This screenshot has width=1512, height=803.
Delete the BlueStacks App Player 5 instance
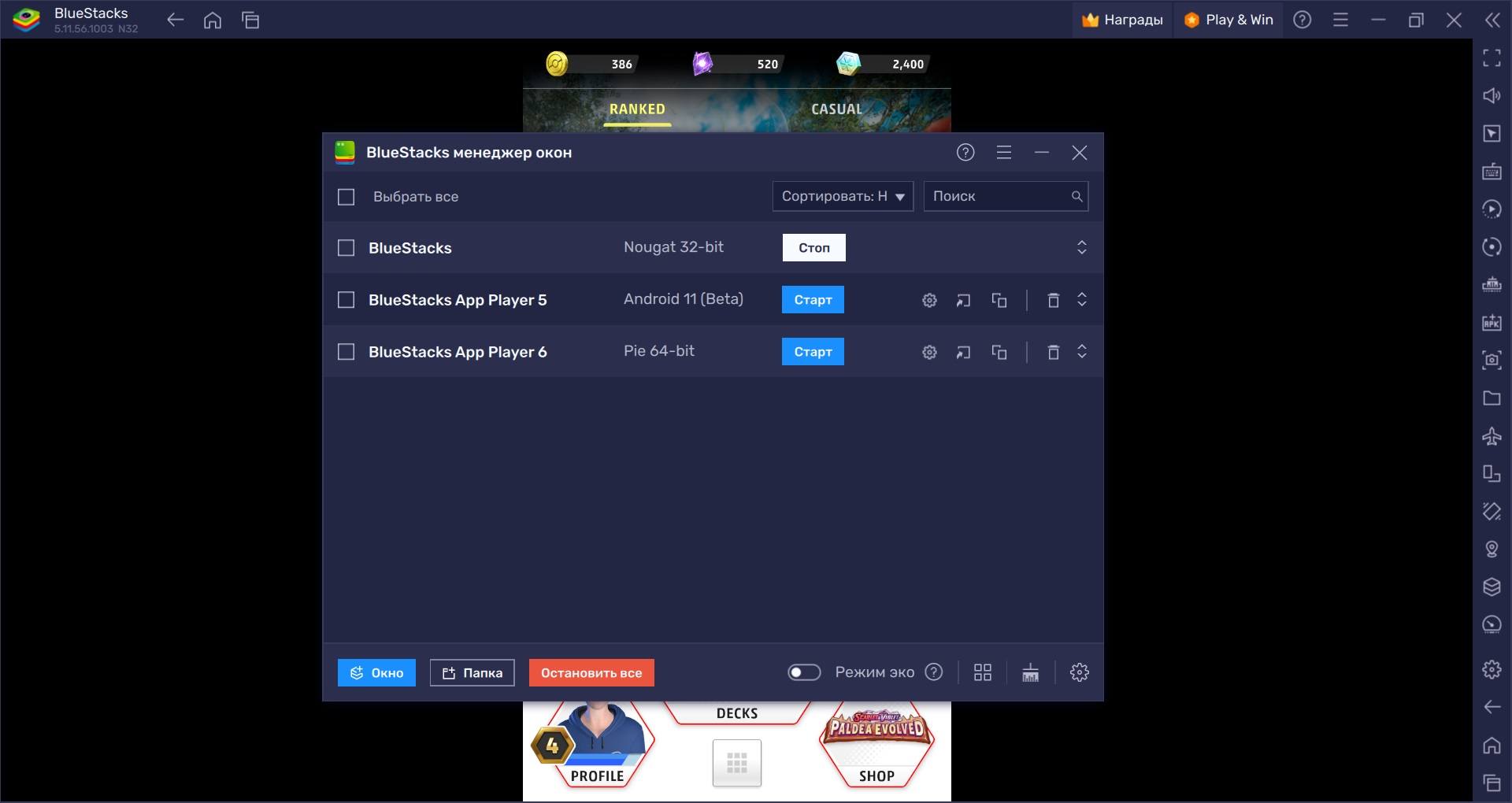[x=1053, y=300]
